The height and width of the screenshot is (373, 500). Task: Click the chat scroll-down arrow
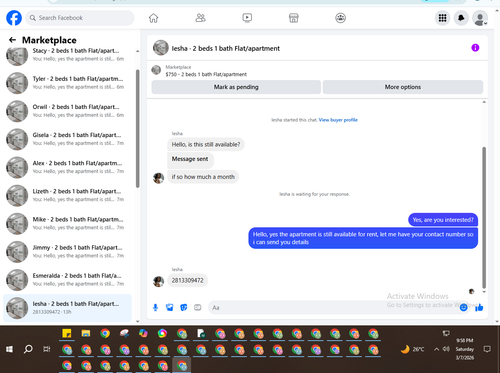pos(484,292)
